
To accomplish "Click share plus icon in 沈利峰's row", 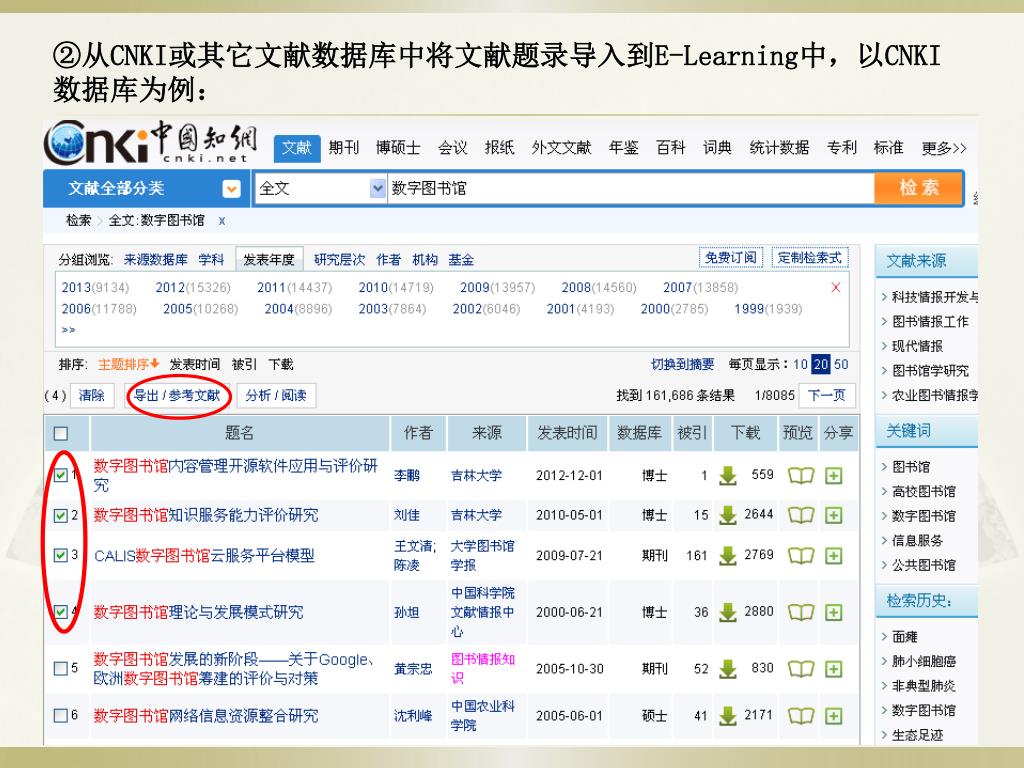I will point(833,716).
